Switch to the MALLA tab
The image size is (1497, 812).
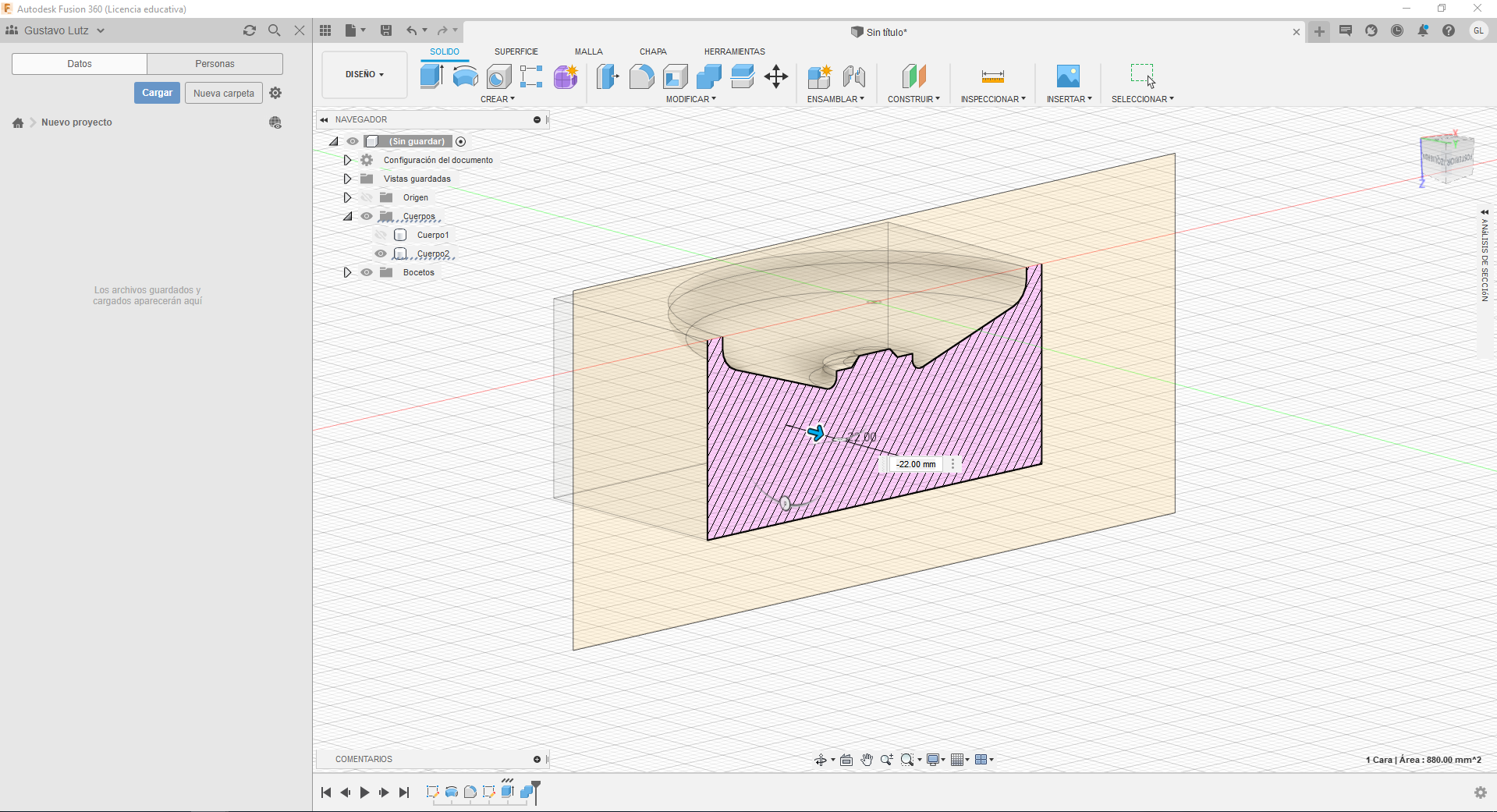pos(589,51)
